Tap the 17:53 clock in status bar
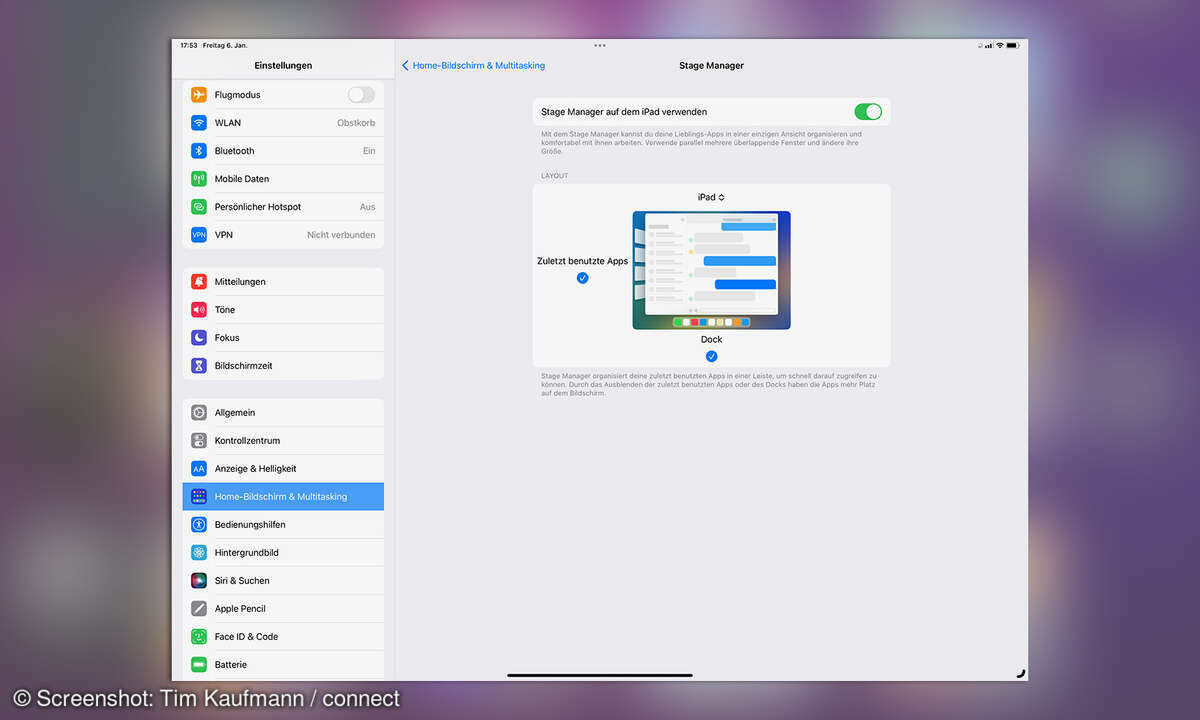The height and width of the screenshot is (720, 1200). 189,45
